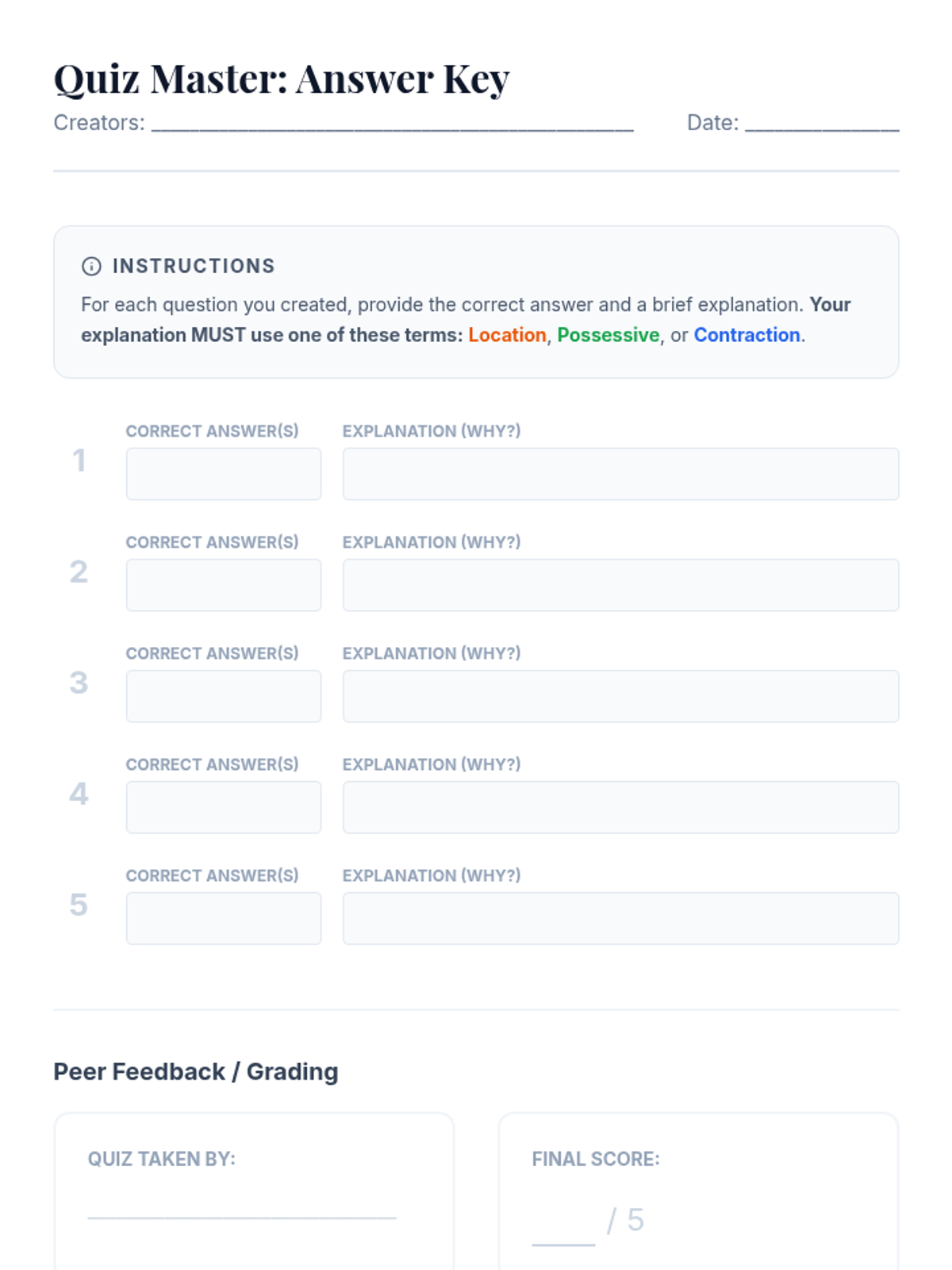Screen dimensions: 952x1270
Task: Click question 3 correct answer field
Action: coord(224,696)
